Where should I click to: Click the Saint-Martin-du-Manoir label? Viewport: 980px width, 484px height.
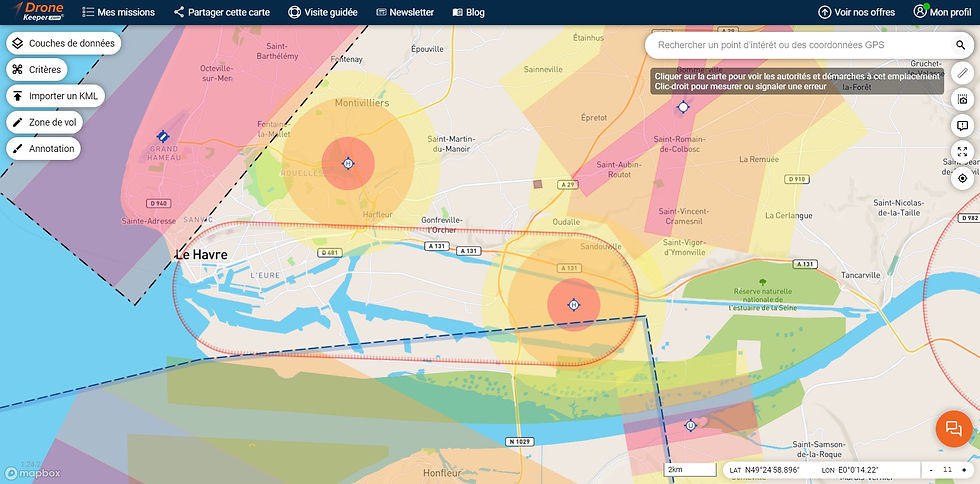[452, 144]
